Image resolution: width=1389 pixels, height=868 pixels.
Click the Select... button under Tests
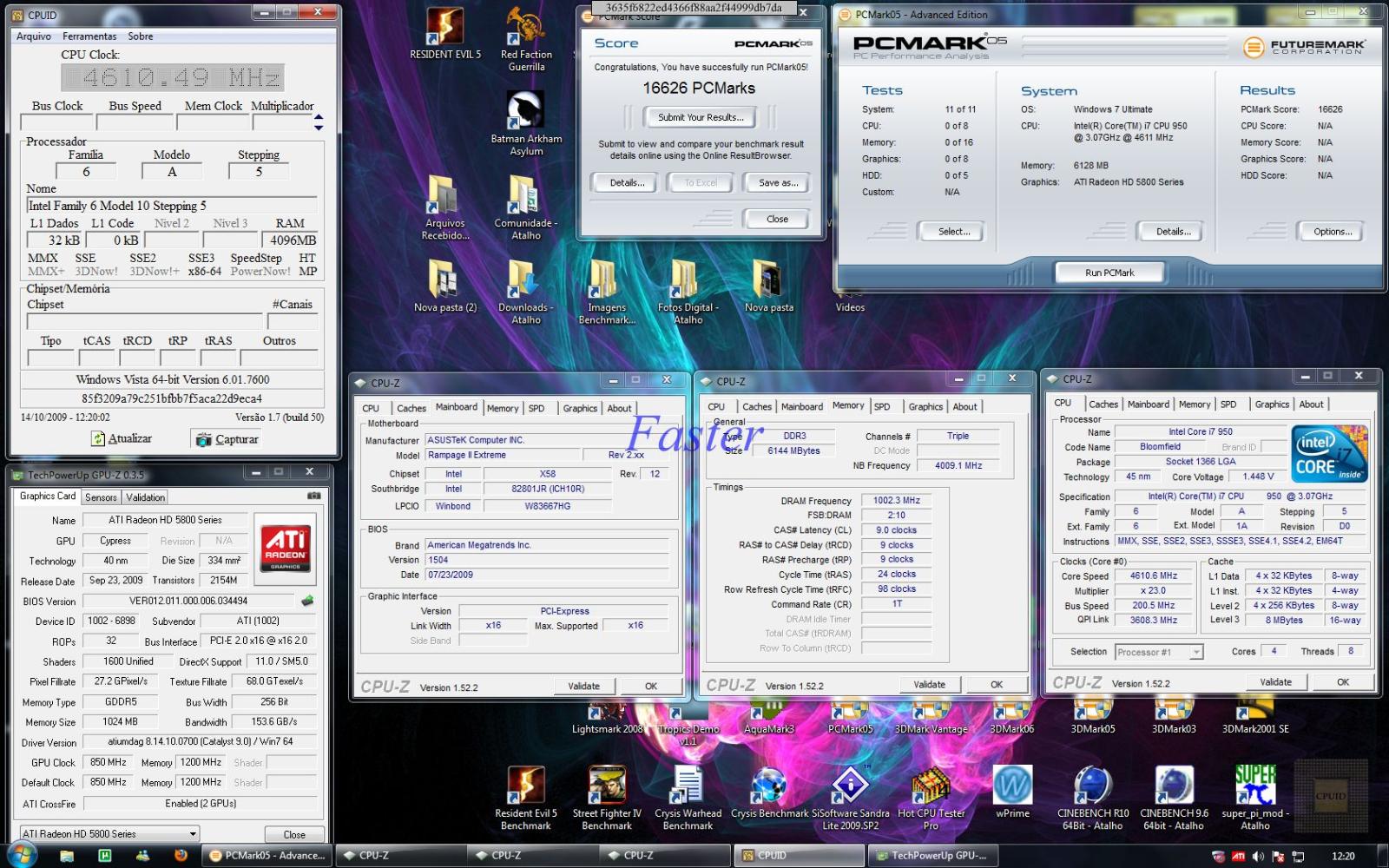(x=954, y=232)
